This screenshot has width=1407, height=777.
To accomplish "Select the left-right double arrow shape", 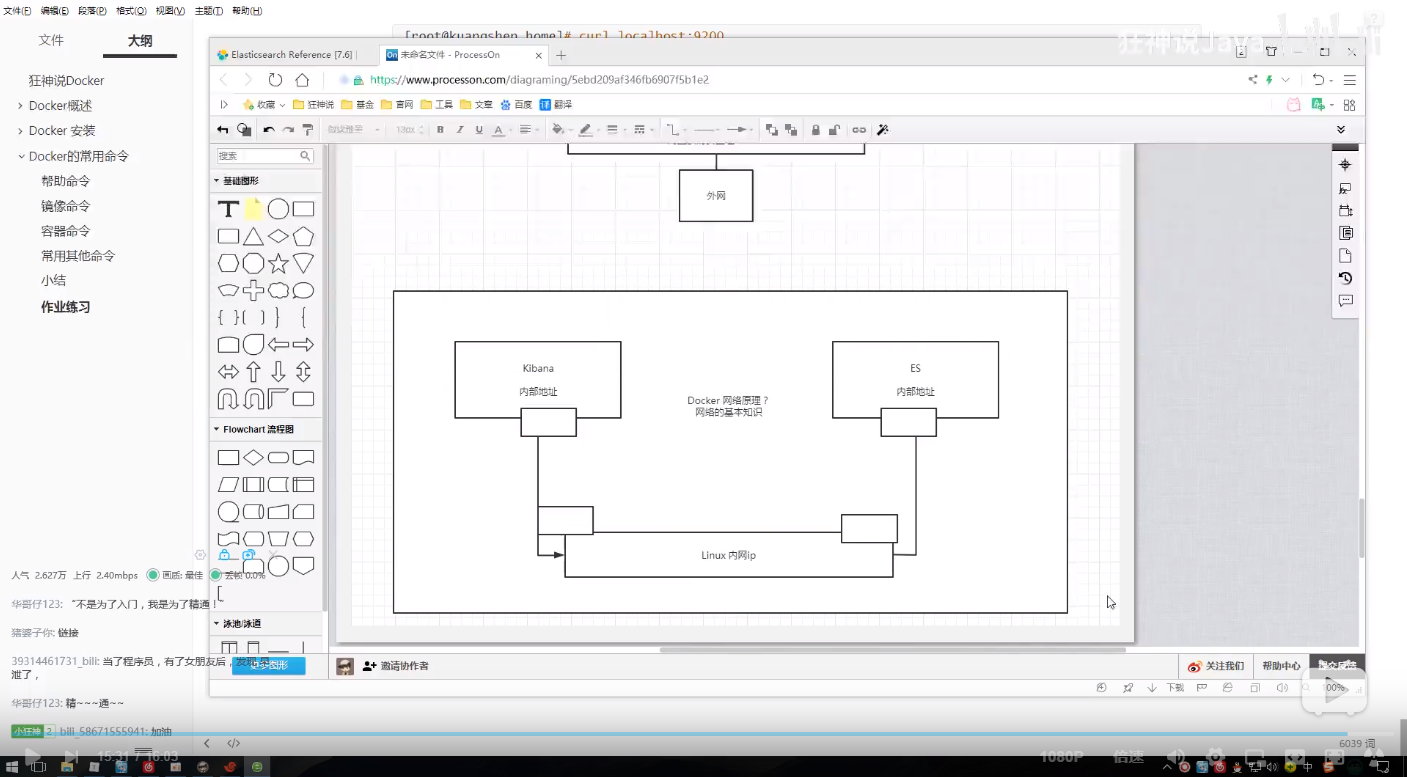I will 228,372.
